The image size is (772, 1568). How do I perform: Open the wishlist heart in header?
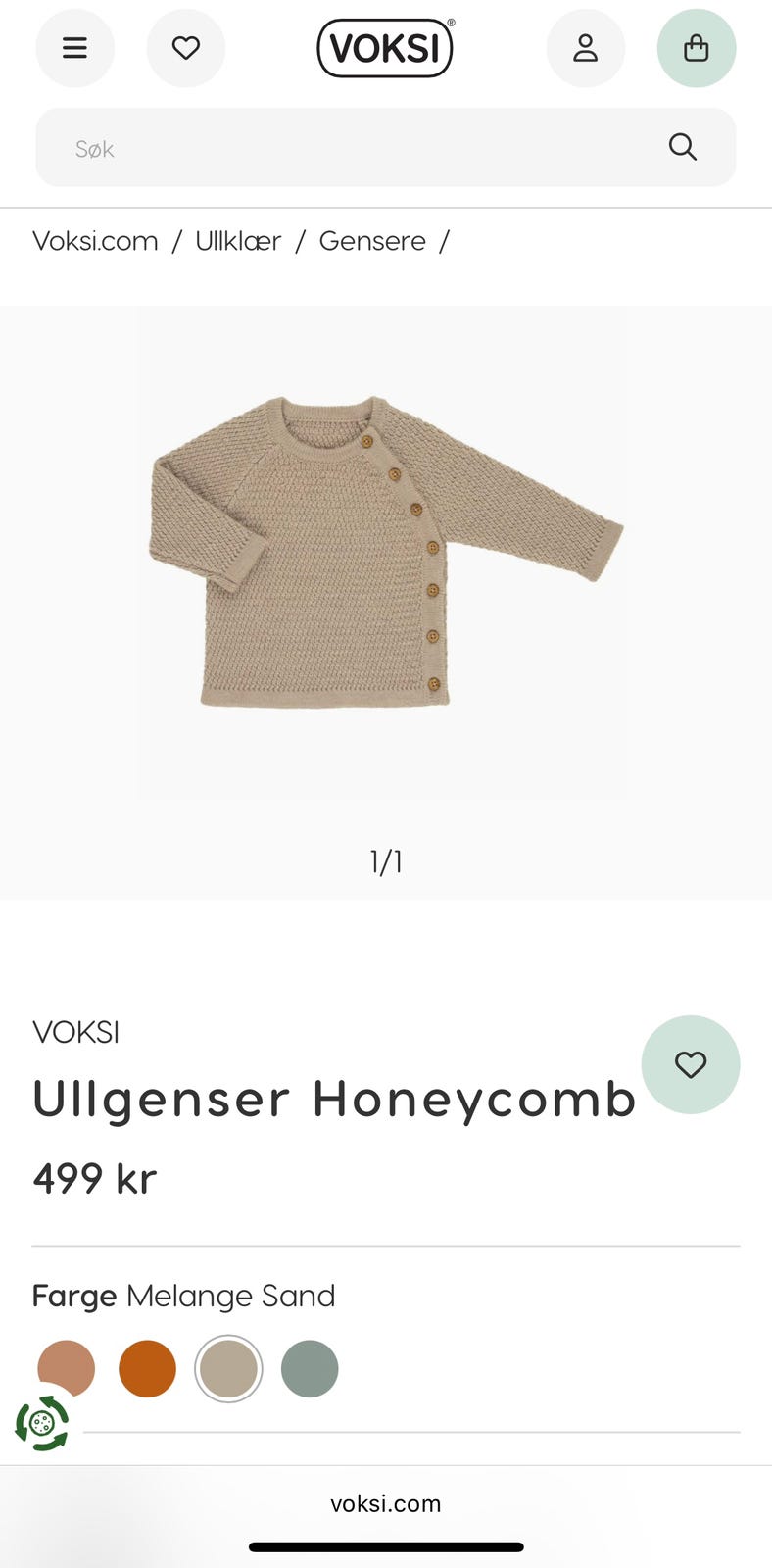(x=186, y=48)
